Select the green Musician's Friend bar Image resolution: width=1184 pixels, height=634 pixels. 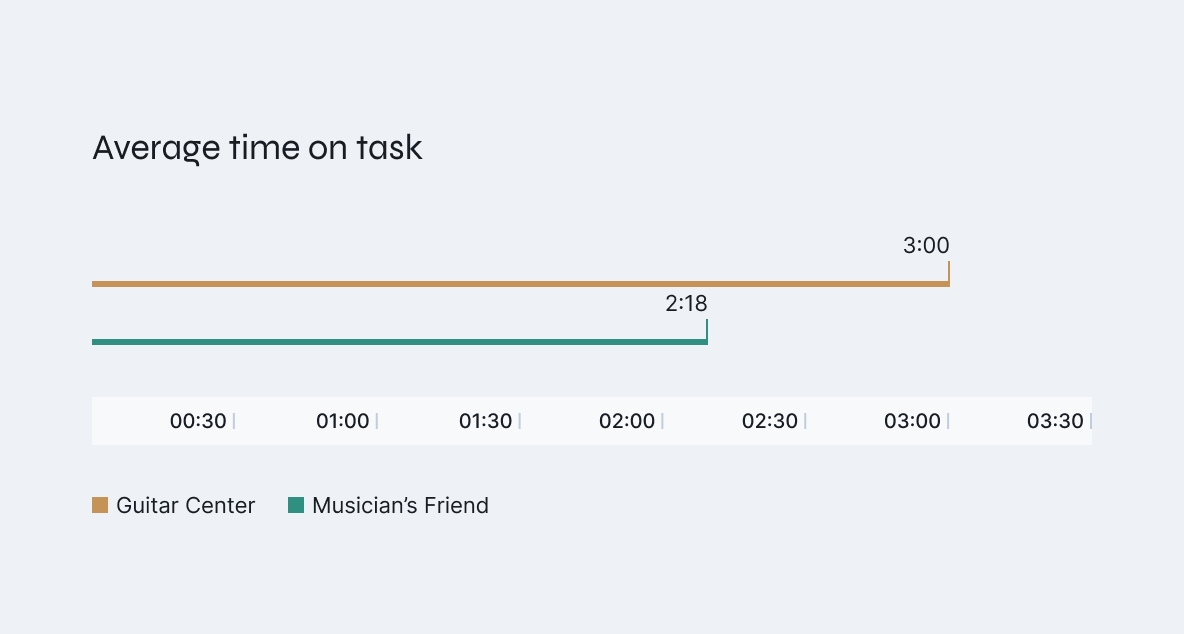pyautogui.click(x=399, y=342)
